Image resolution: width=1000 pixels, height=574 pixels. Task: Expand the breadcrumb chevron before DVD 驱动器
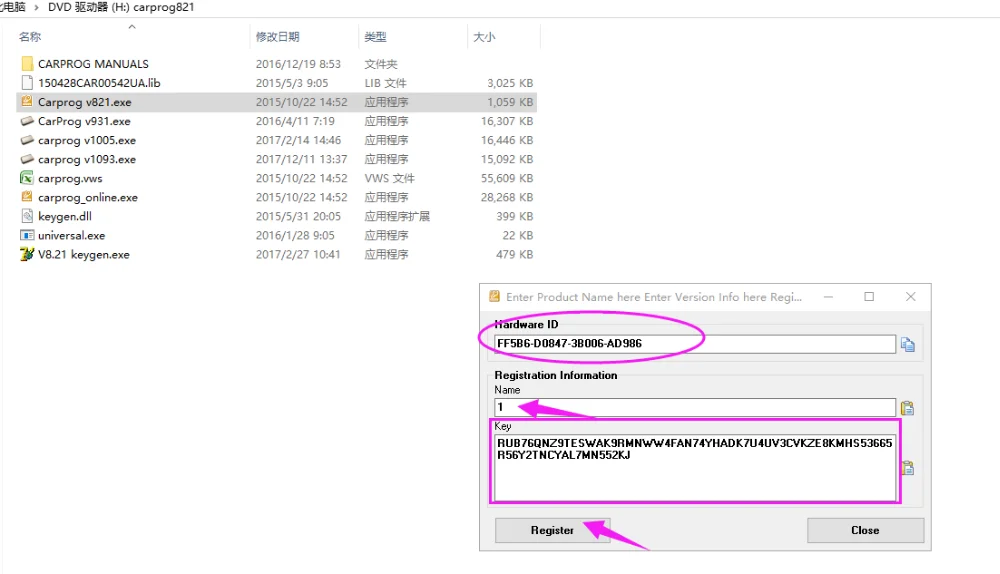point(36,8)
